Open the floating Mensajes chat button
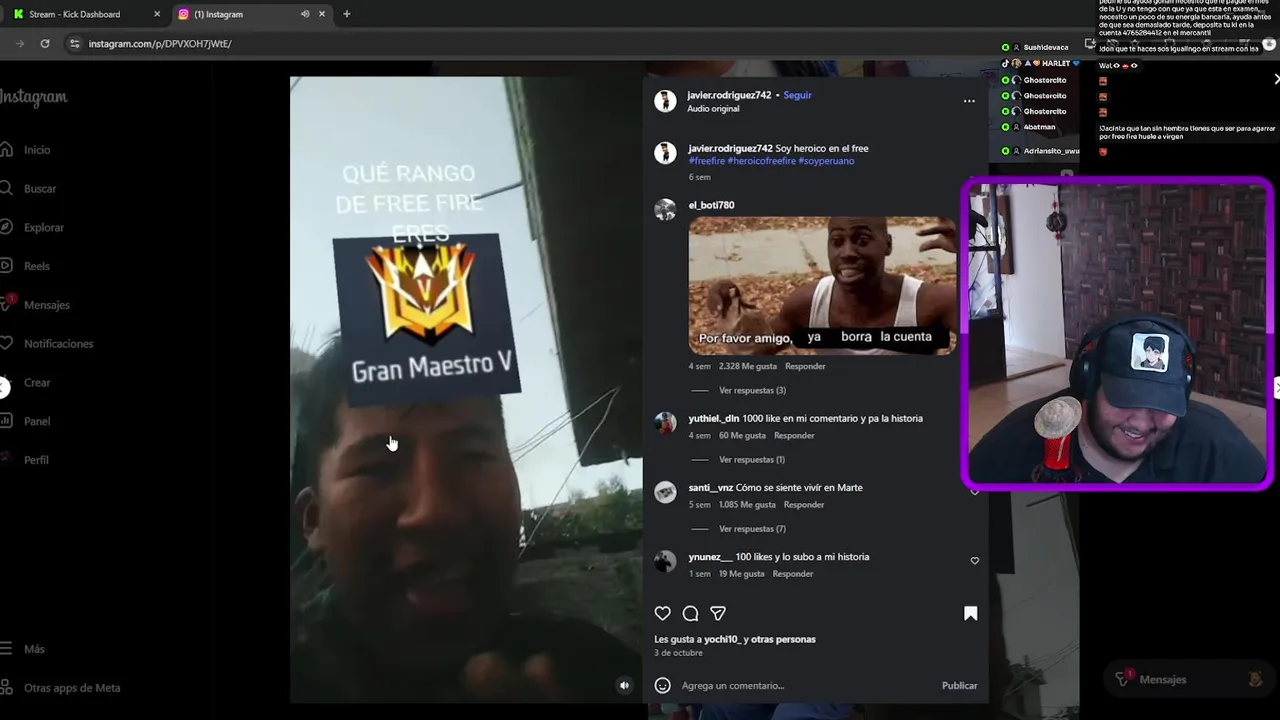This screenshot has height=720, width=1280. (1188, 680)
